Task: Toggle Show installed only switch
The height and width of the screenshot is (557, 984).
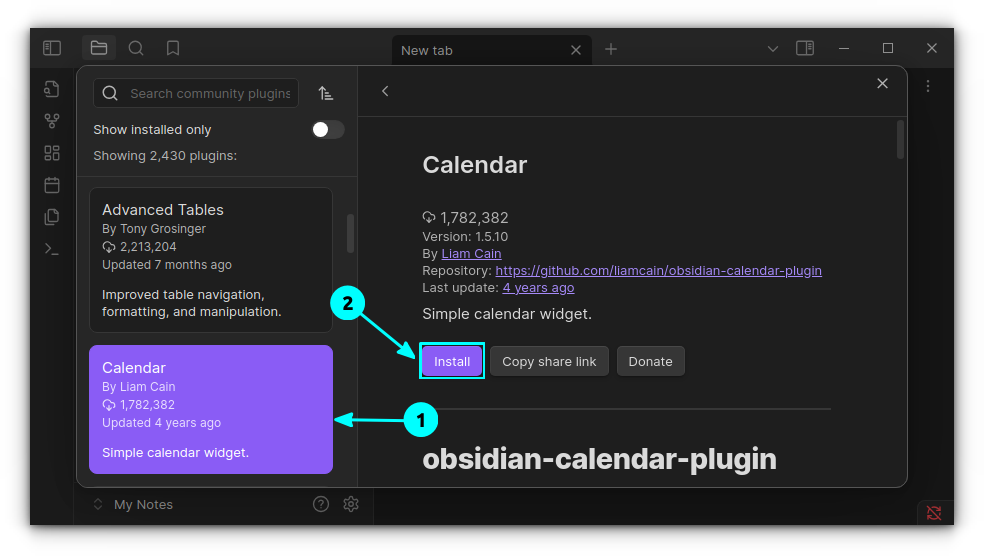Action: (327, 130)
